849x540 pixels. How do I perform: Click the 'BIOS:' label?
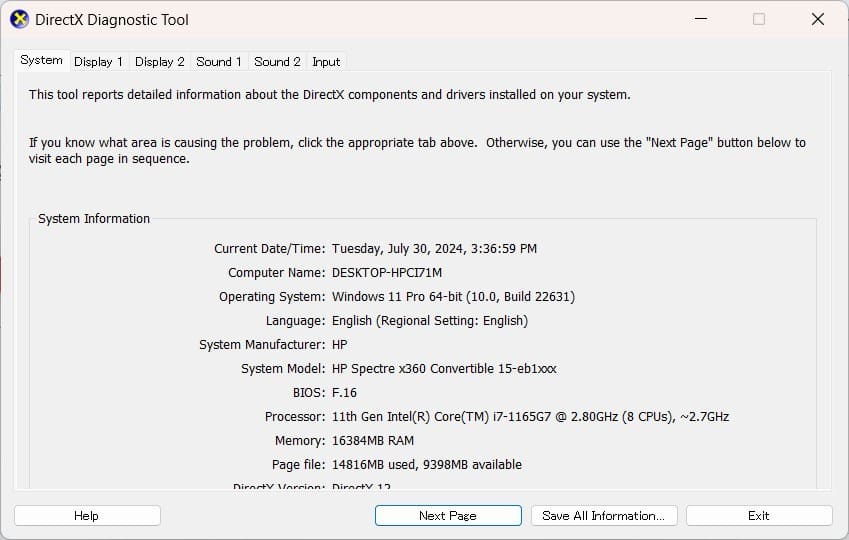point(309,393)
